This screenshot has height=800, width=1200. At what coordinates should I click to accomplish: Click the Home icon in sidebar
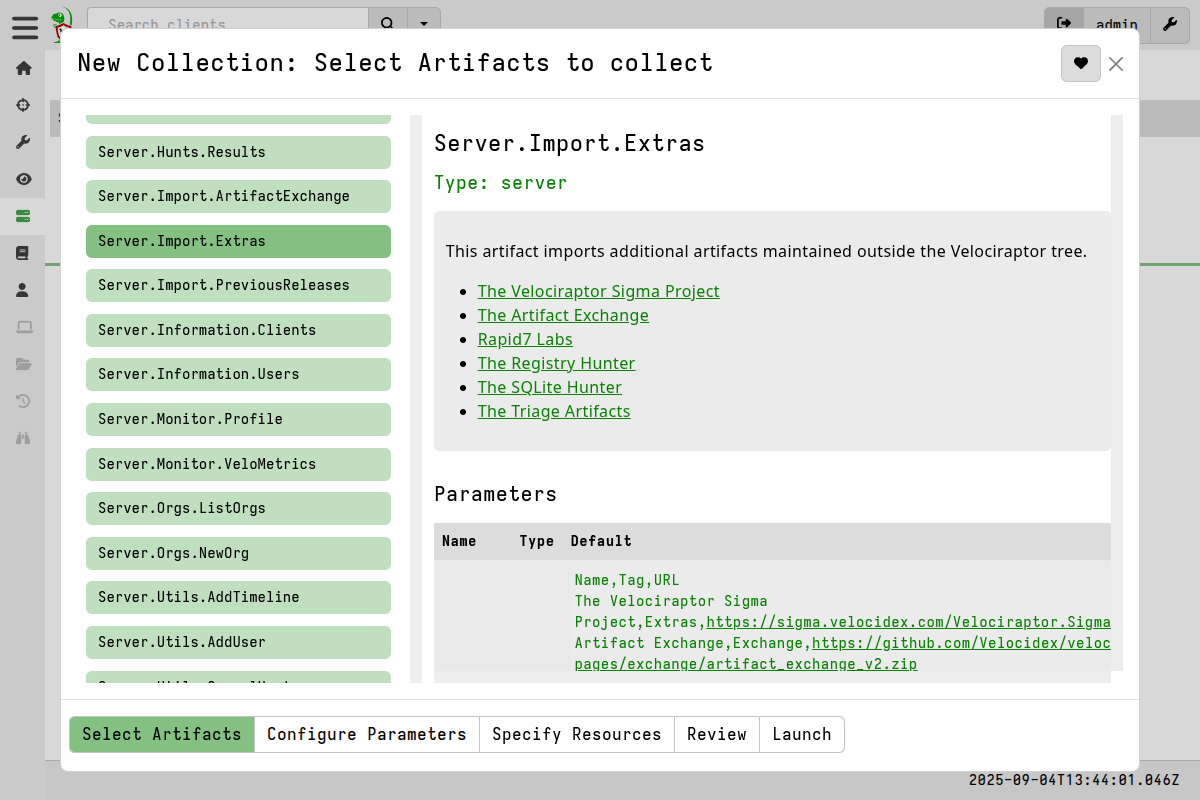coord(24,68)
